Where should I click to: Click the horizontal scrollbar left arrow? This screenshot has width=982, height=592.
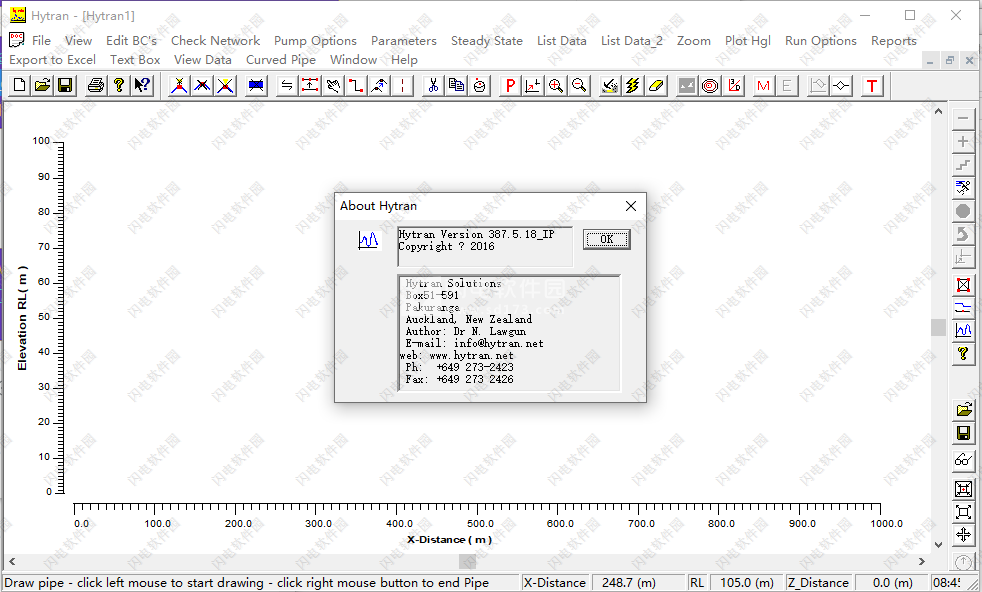pyautogui.click(x=12, y=561)
